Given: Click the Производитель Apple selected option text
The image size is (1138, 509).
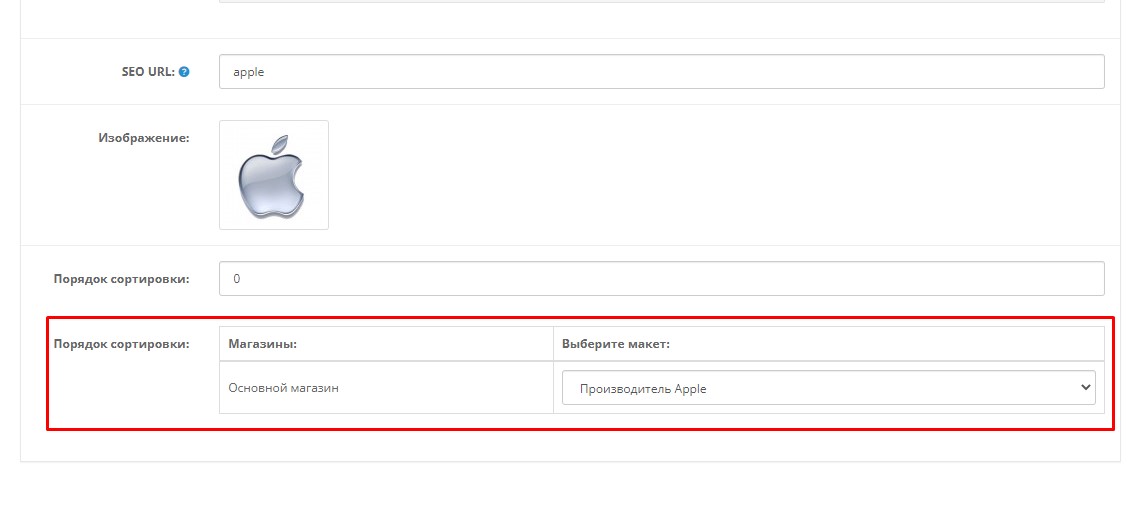Looking at the screenshot, I should point(643,388).
